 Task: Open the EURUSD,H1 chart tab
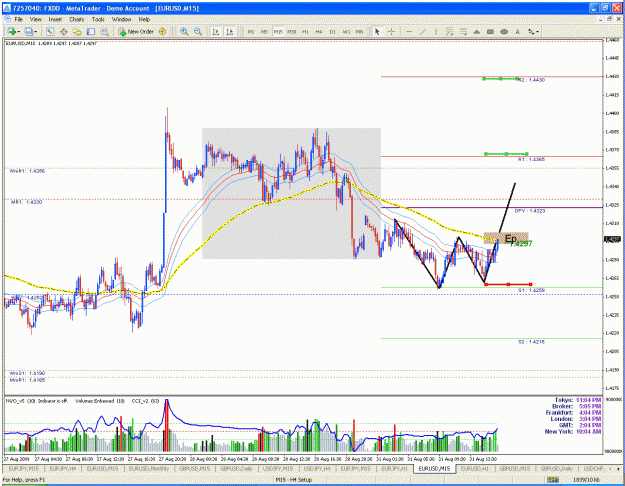(x=475, y=468)
